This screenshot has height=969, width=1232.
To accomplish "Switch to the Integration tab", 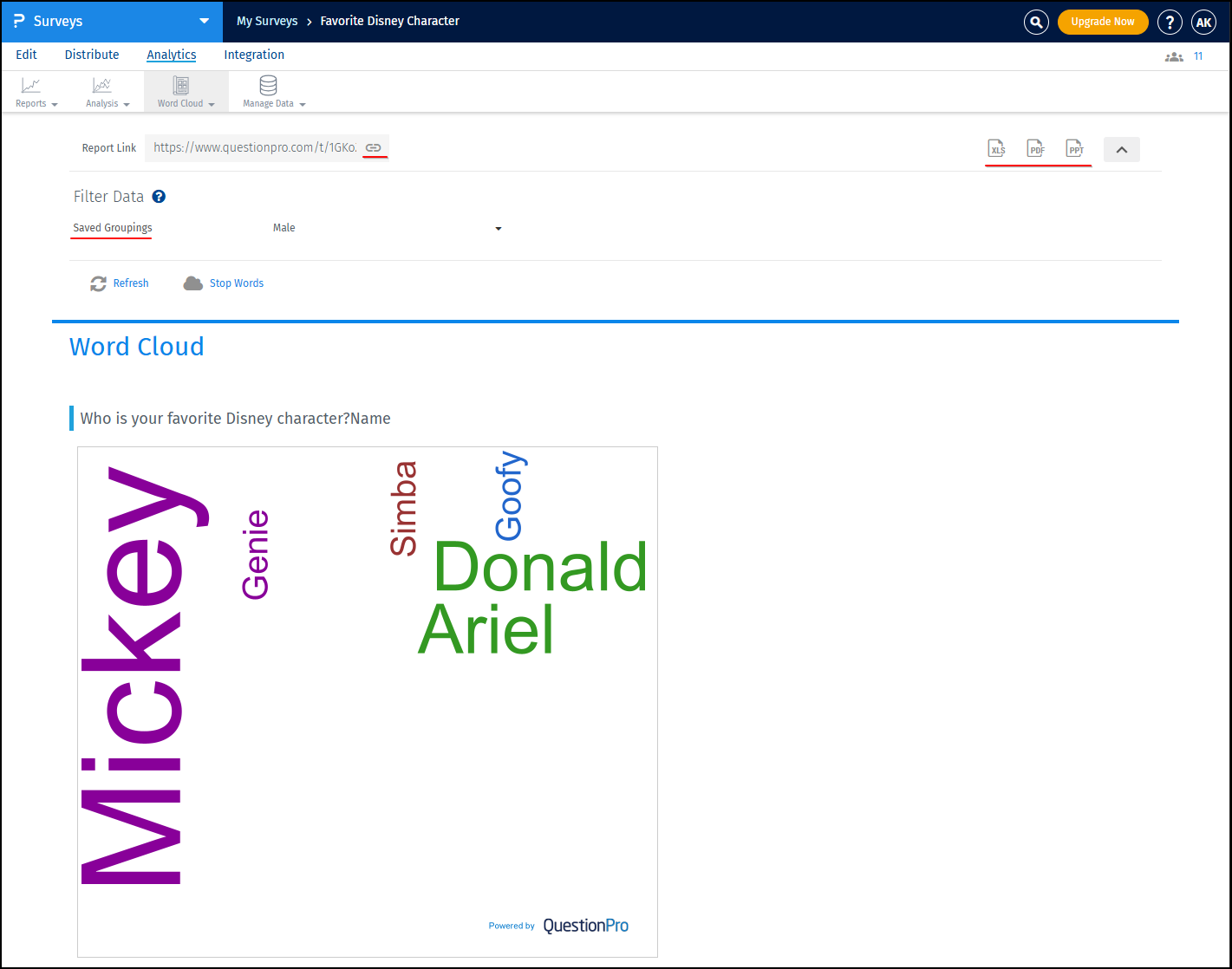I will coord(253,55).
